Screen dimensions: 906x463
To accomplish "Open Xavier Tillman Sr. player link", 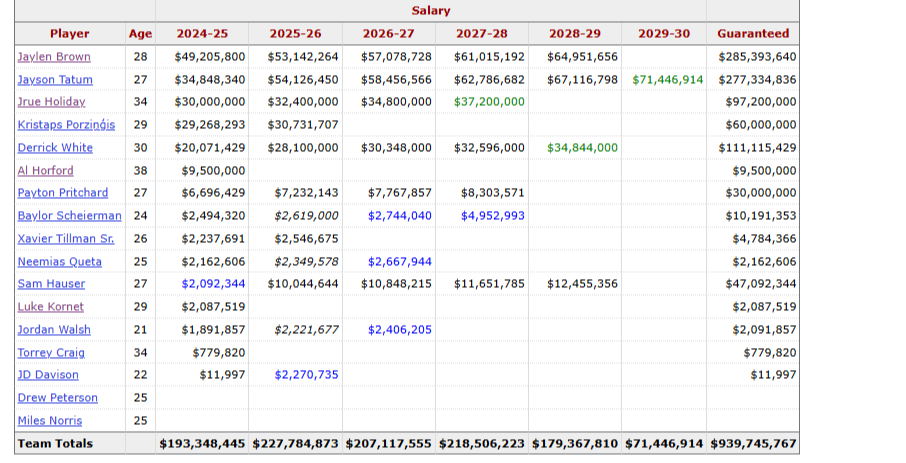I will coord(66,239).
